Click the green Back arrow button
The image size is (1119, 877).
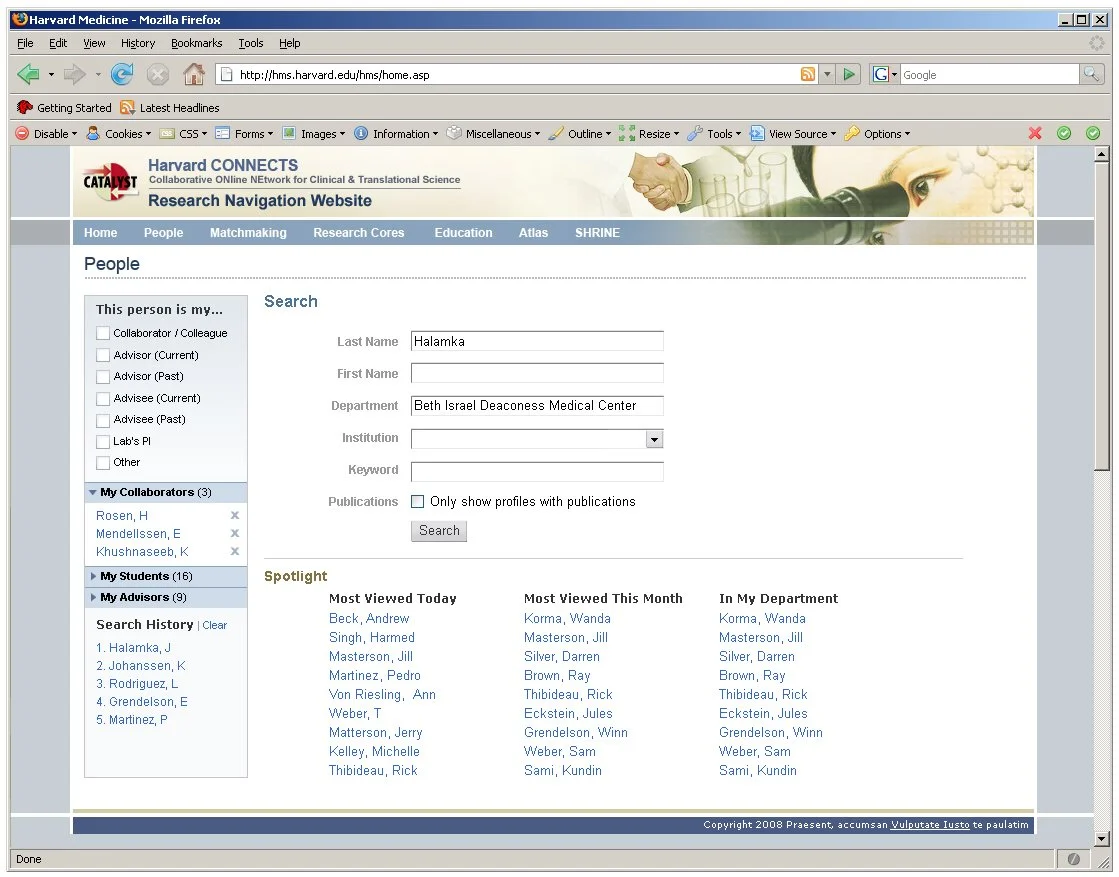(x=29, y=74)
